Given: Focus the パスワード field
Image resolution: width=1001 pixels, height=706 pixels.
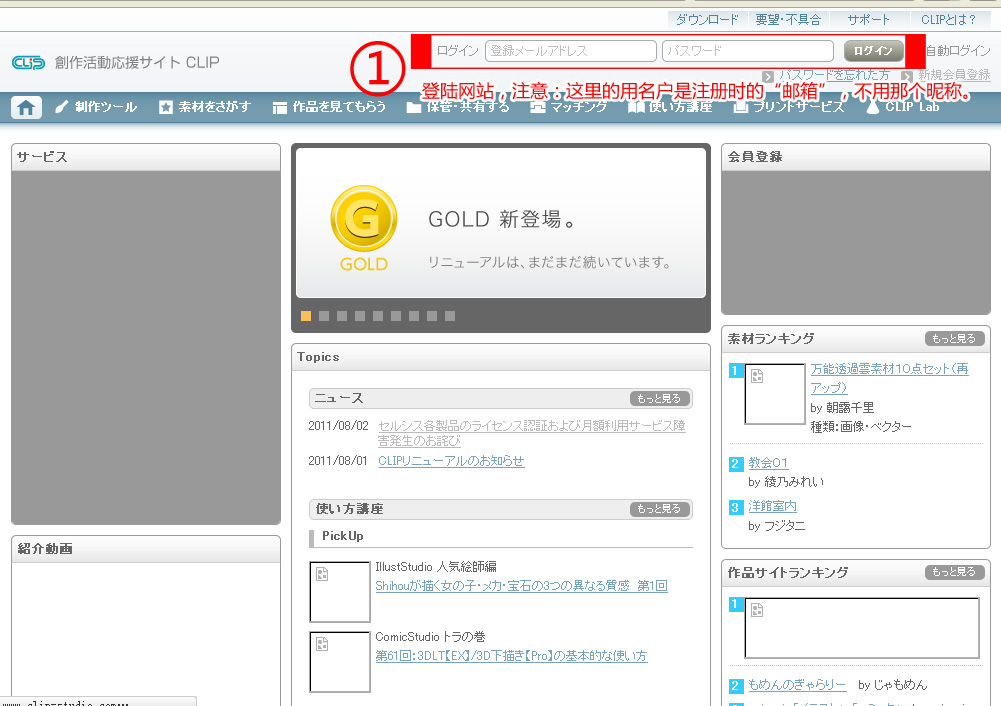Looking at the screenshot, I should (748, 51).
